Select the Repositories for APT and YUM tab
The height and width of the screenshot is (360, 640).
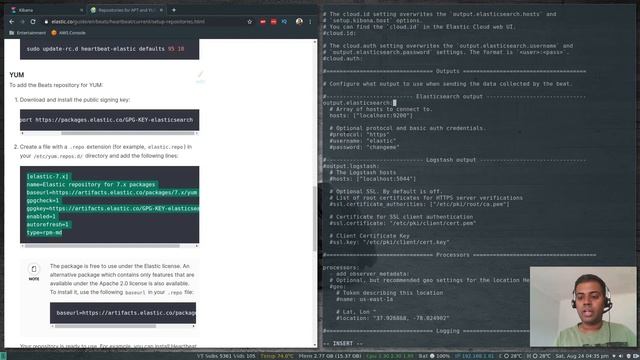[x=126, y=10]
